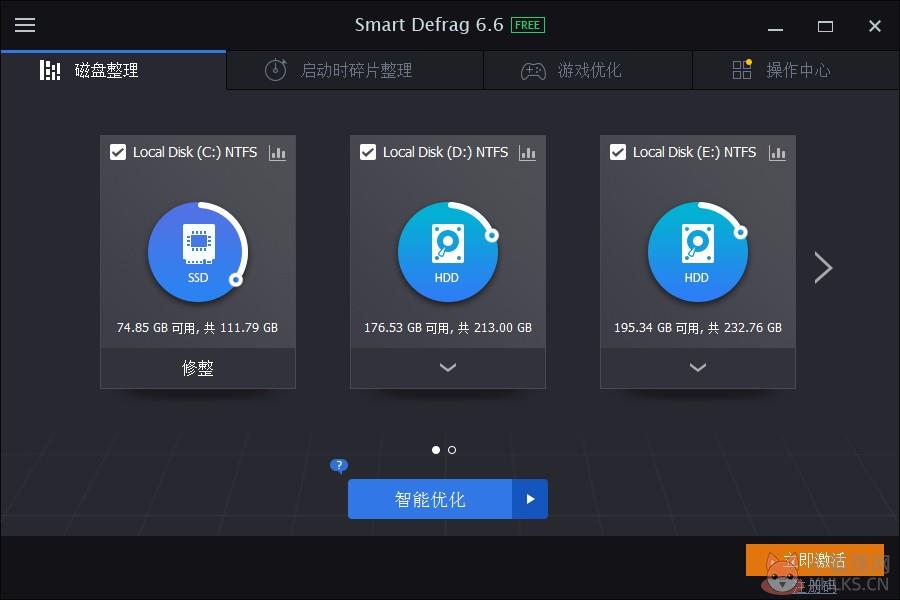Close the Smart Defrag window

click(x=875, y=26)
